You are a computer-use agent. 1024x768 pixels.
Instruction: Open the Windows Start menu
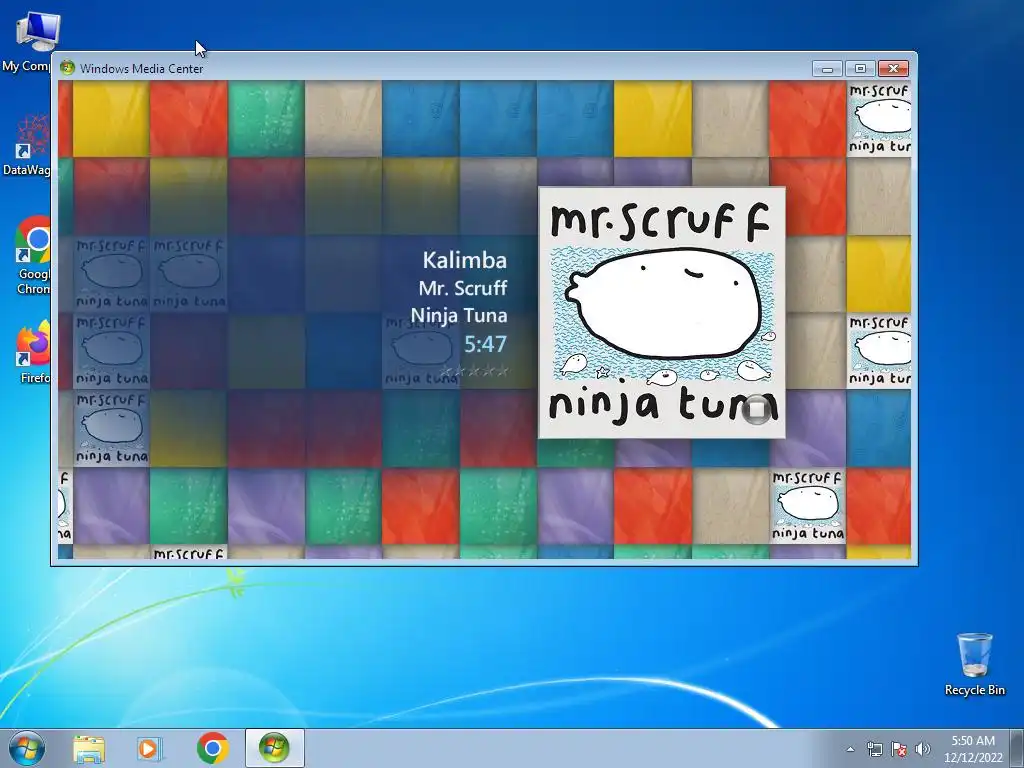(x=27, y=748)
